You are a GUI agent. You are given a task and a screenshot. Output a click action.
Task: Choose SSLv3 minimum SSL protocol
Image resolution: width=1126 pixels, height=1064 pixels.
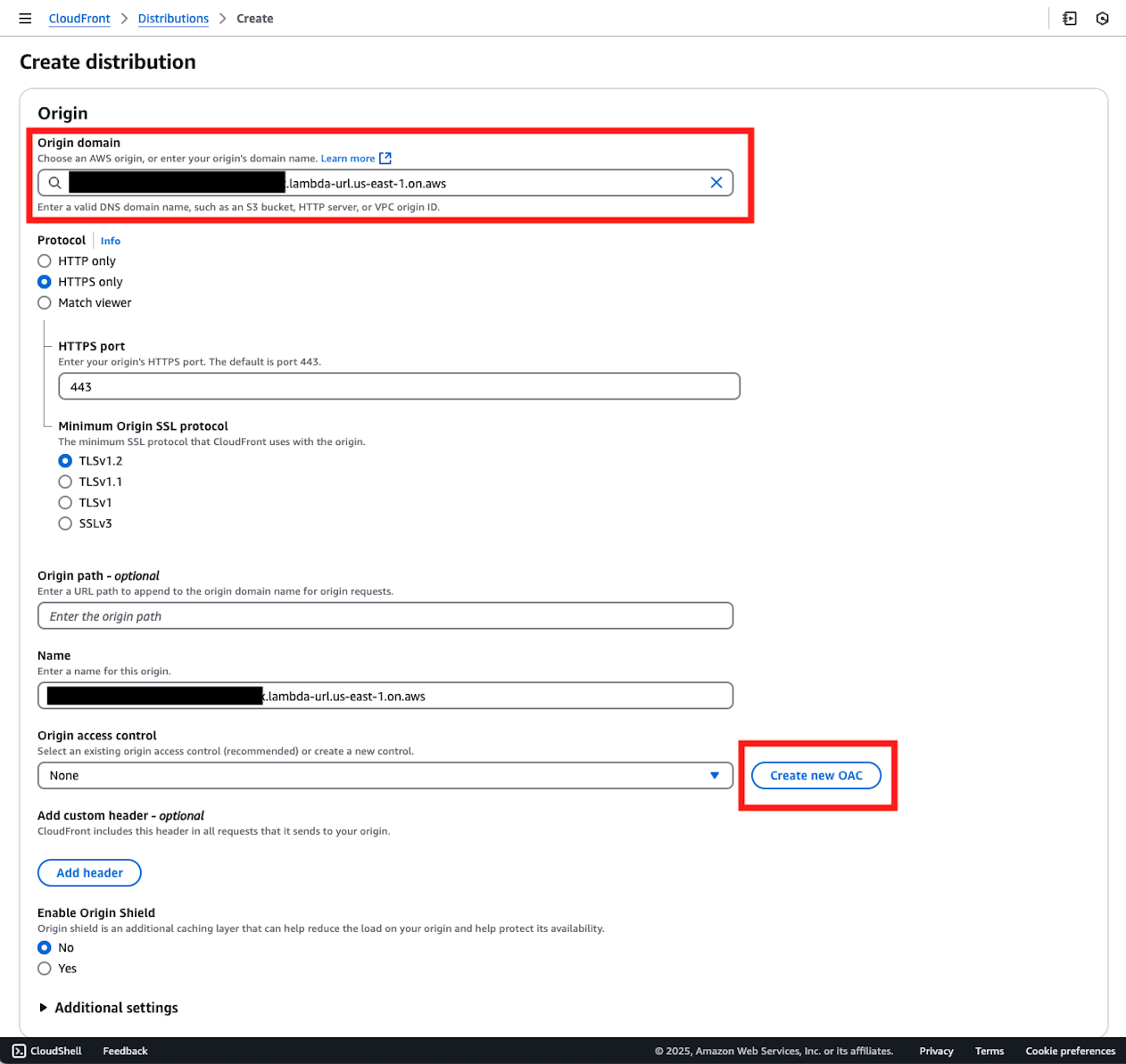click(x=65, y=524)
